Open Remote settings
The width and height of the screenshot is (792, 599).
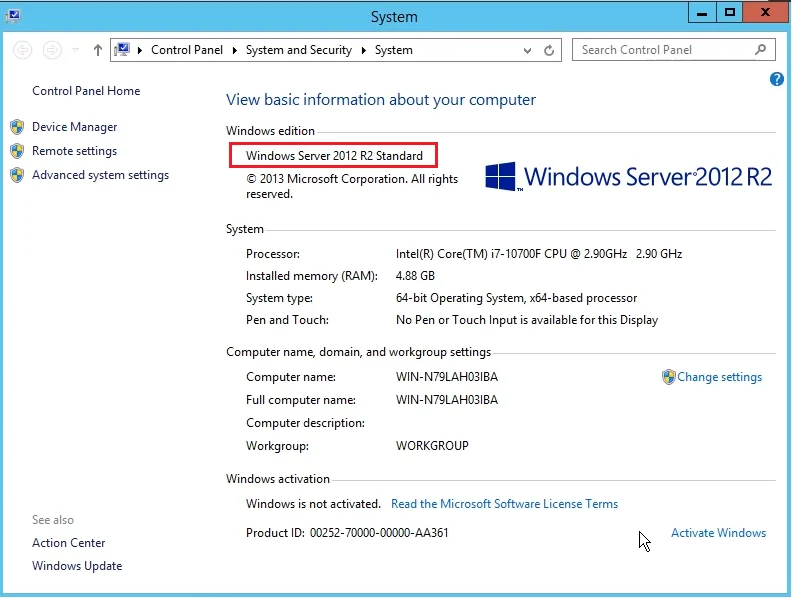[74, 151]
